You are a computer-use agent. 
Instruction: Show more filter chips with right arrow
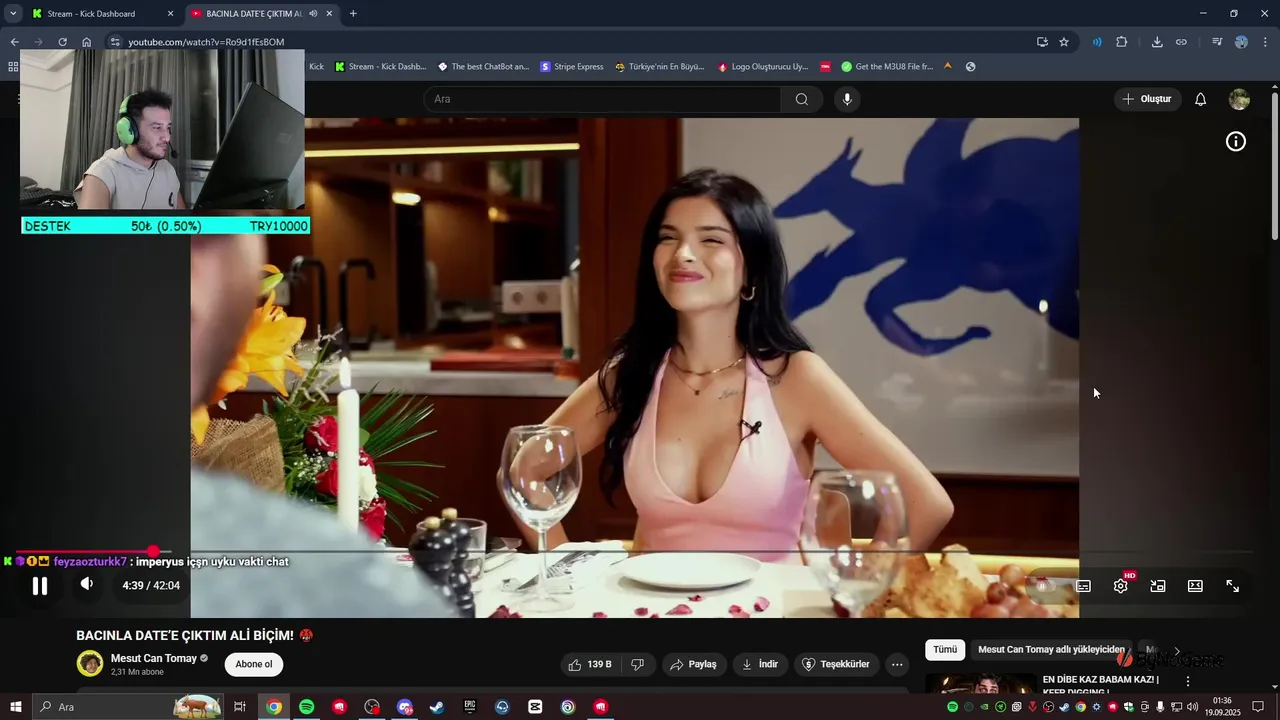pos(1177,650)
